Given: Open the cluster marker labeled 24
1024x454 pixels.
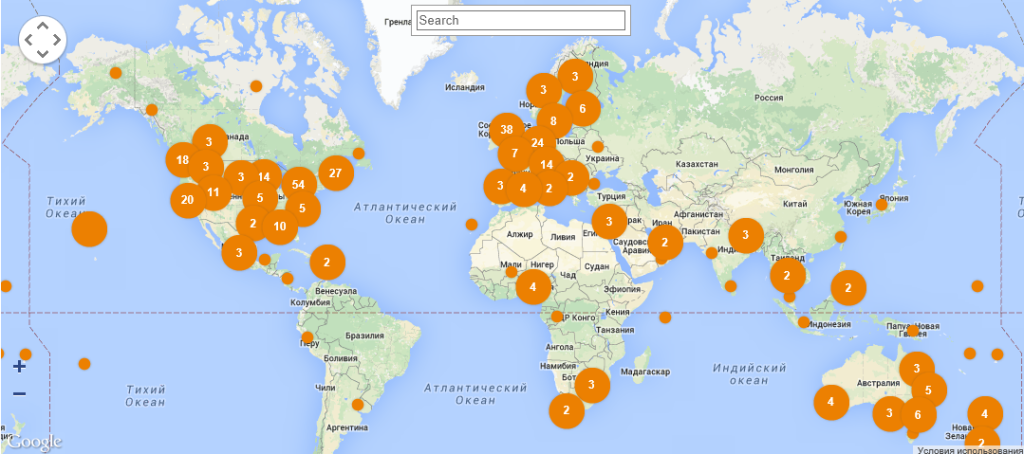Looking at the screenshot, I should [x=537, y=143].
